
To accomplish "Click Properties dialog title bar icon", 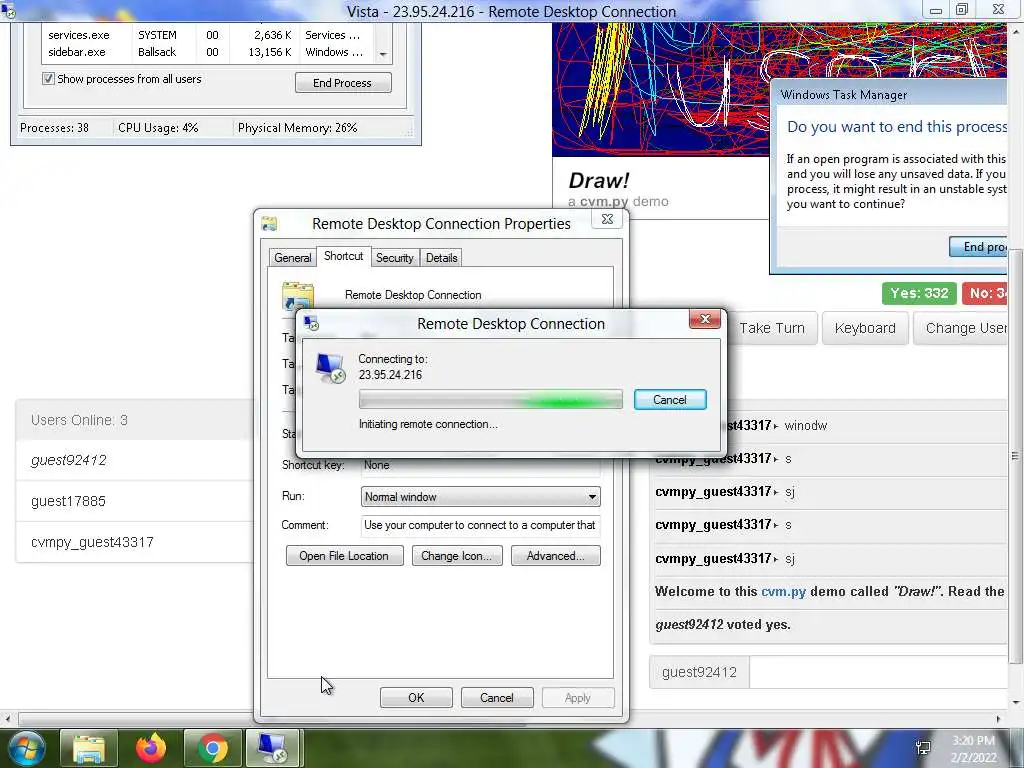I will [x=269, y=223].
